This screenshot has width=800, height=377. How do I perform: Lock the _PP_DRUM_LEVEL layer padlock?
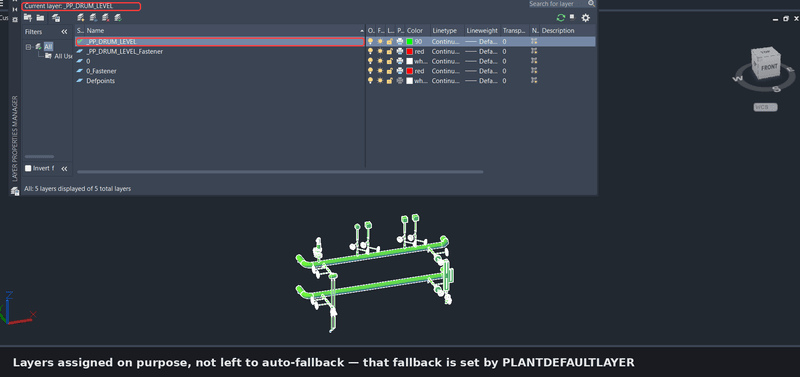390,41
